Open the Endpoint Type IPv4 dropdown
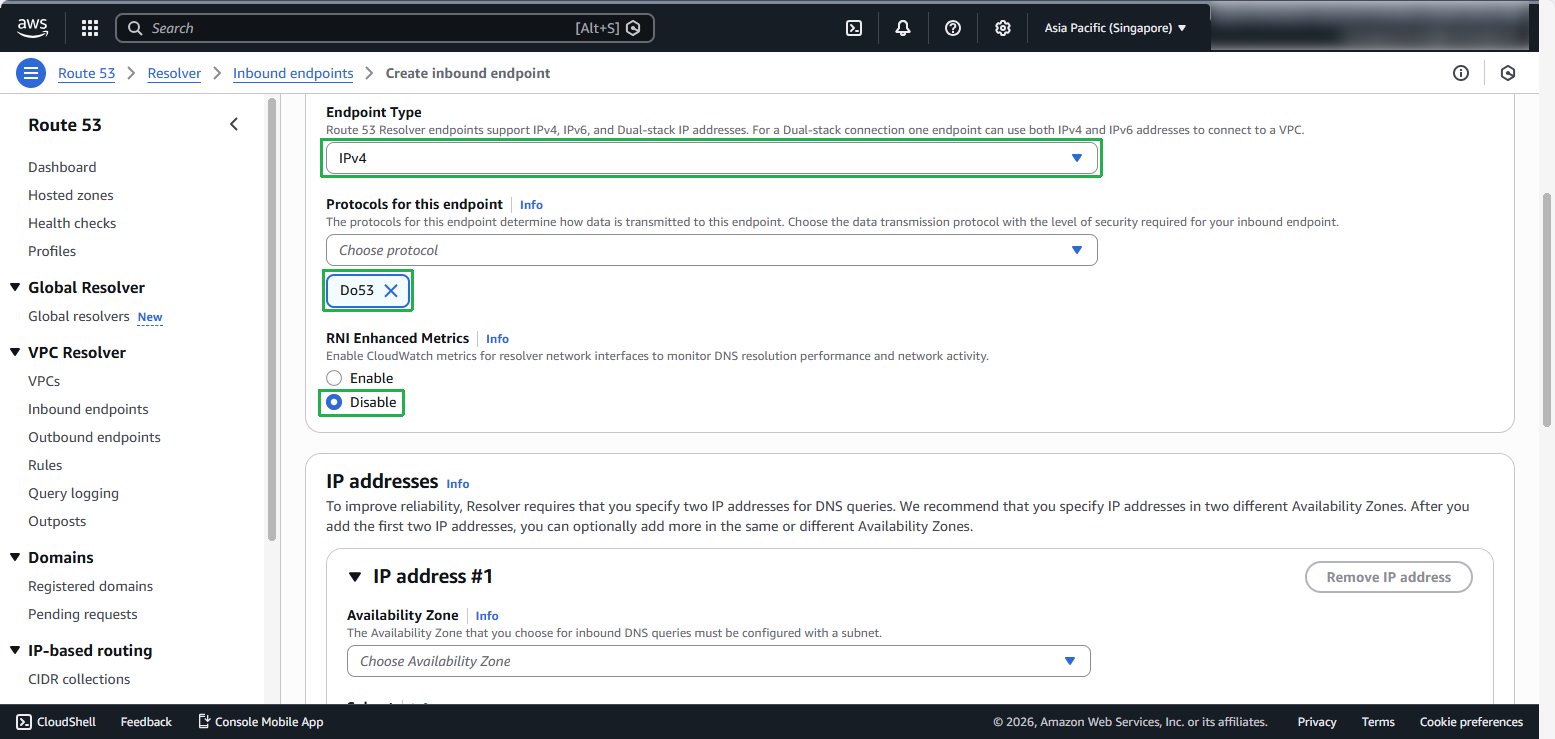The image size is (1555, 739). pyautogui.click(x=712, y=158)
